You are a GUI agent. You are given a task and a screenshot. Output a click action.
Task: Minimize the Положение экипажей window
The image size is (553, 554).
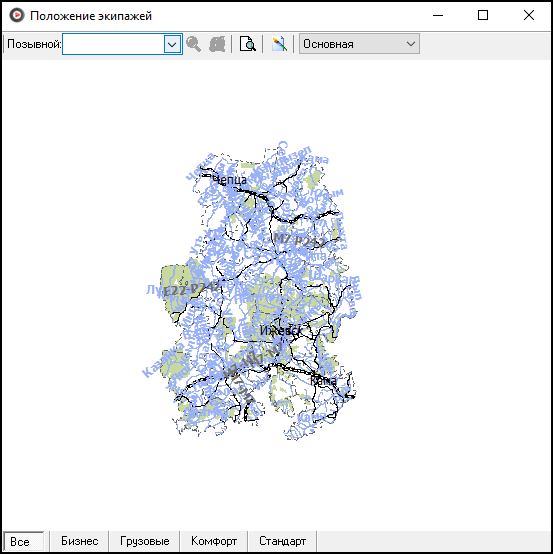tap(438, 15)
